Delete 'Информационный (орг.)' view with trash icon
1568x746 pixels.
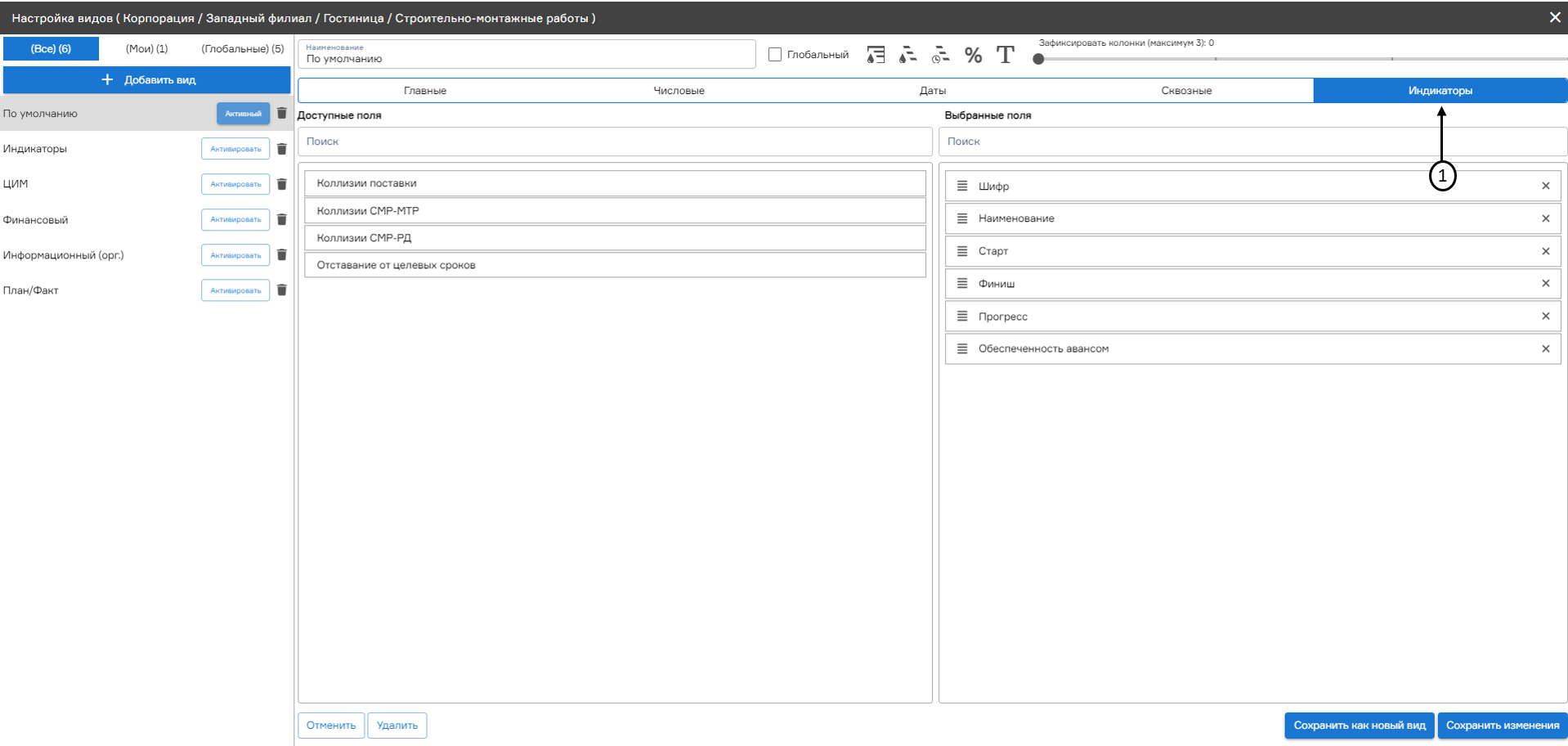pyautogui.click(x=282, y=255)
